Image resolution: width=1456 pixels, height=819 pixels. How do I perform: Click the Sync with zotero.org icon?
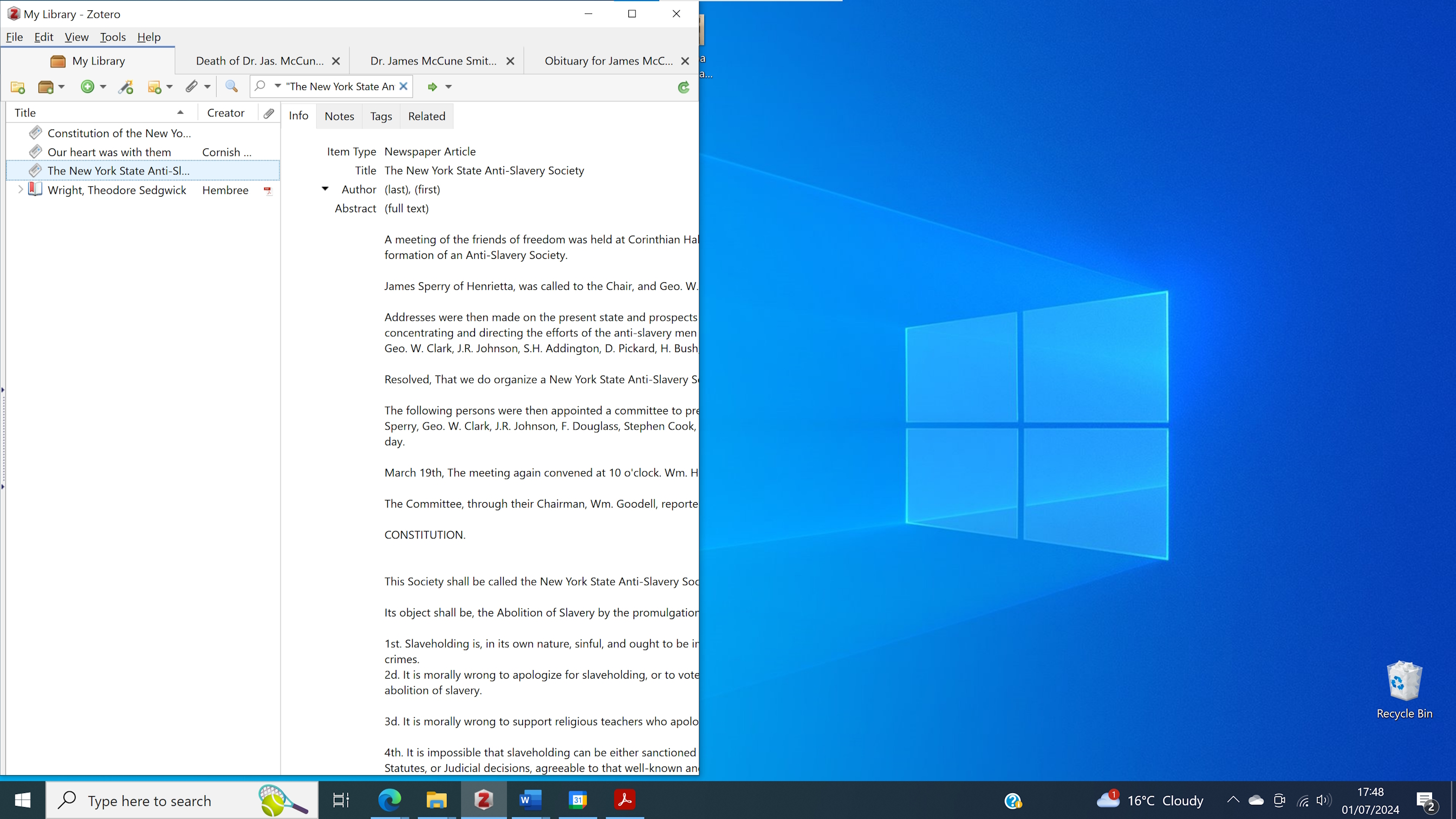point(684,87)
